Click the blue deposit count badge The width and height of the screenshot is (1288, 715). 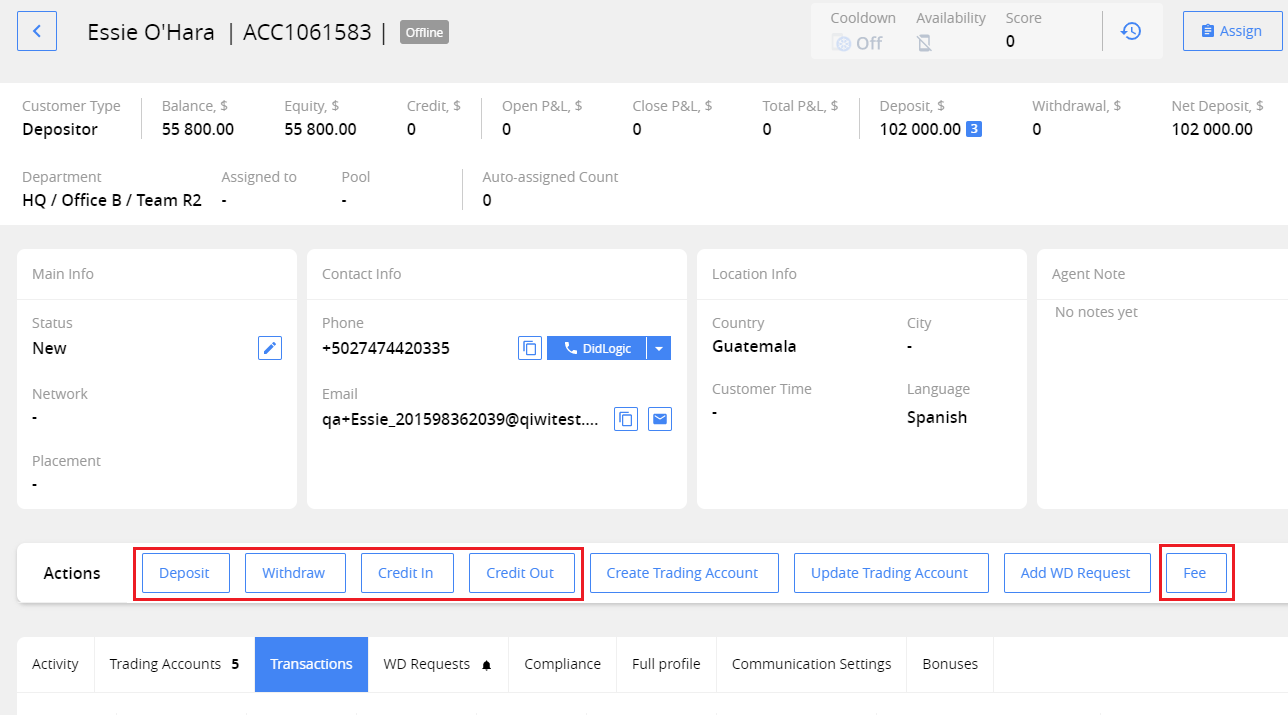click(975, 129)
